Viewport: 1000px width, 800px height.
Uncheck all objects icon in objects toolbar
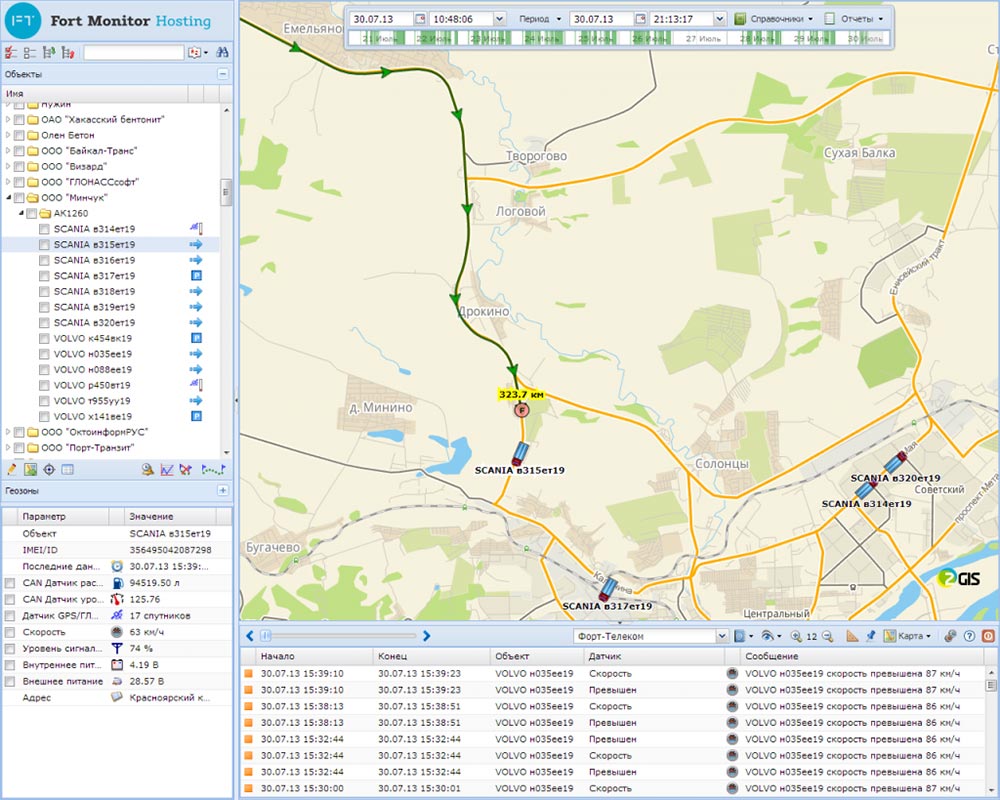tap(29, 53)
